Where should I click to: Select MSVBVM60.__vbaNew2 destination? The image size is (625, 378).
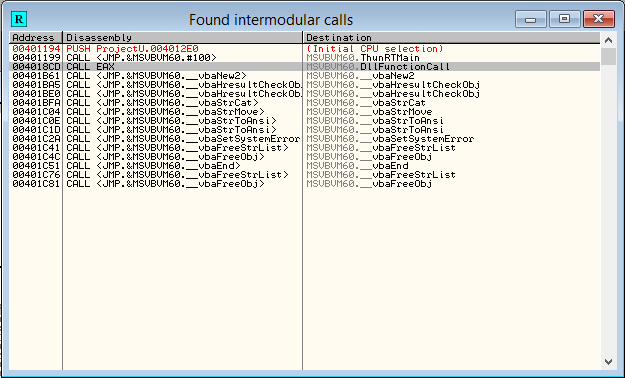point(360,76)
